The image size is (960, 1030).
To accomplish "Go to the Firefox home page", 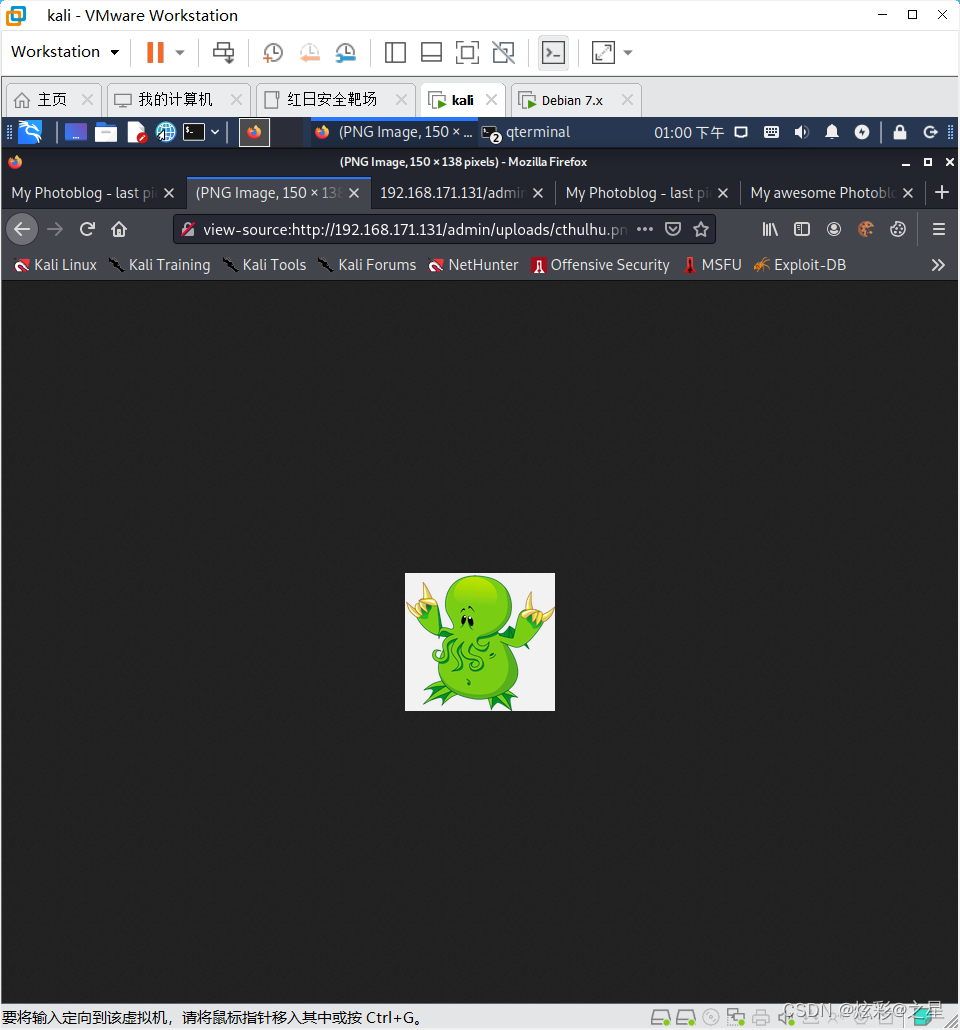I will pyautogui.click(x=119, y=229).
